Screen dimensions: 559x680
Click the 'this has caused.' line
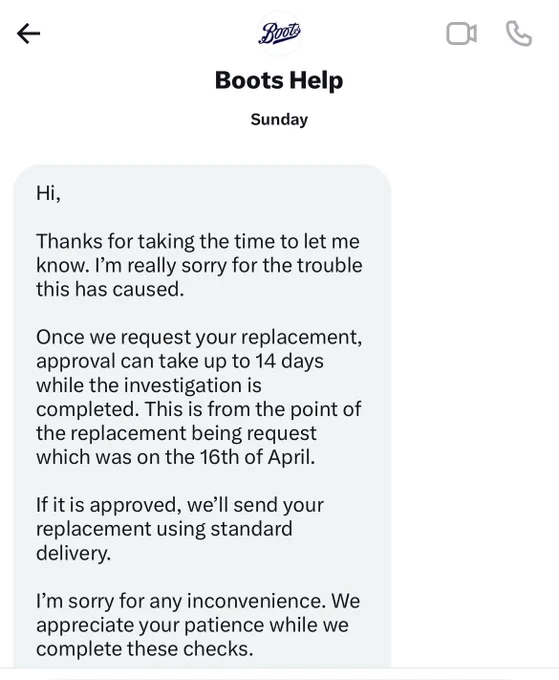click(x=110, y=289)
